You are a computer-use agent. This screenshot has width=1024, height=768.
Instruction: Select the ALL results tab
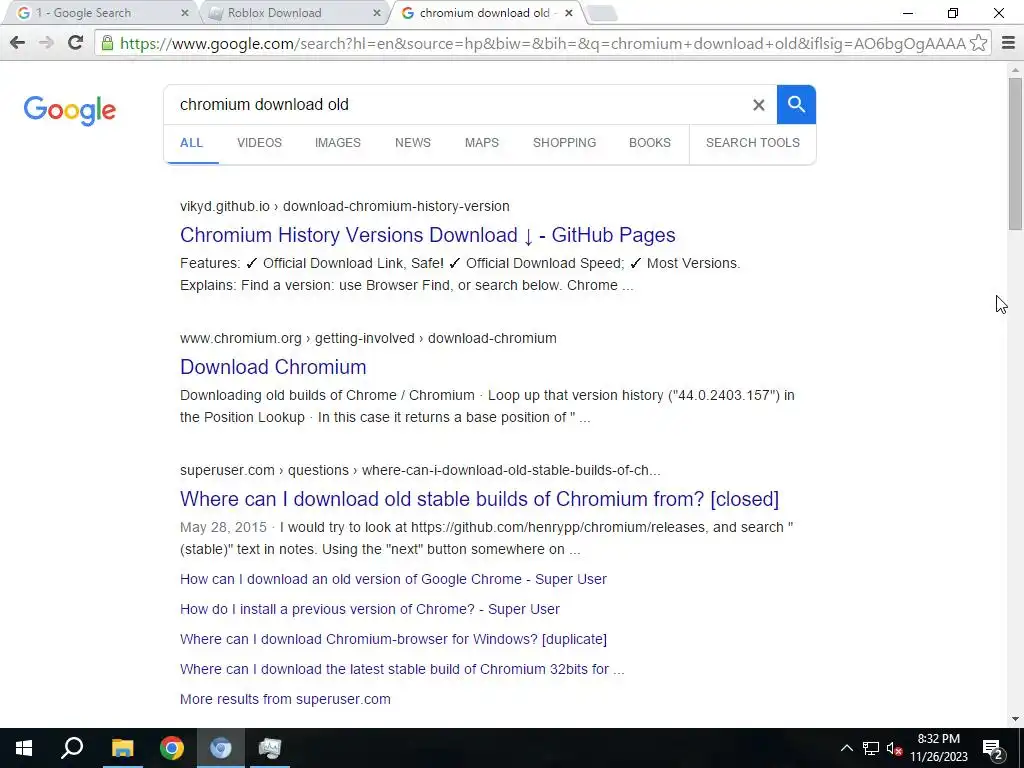coord(191,143)
